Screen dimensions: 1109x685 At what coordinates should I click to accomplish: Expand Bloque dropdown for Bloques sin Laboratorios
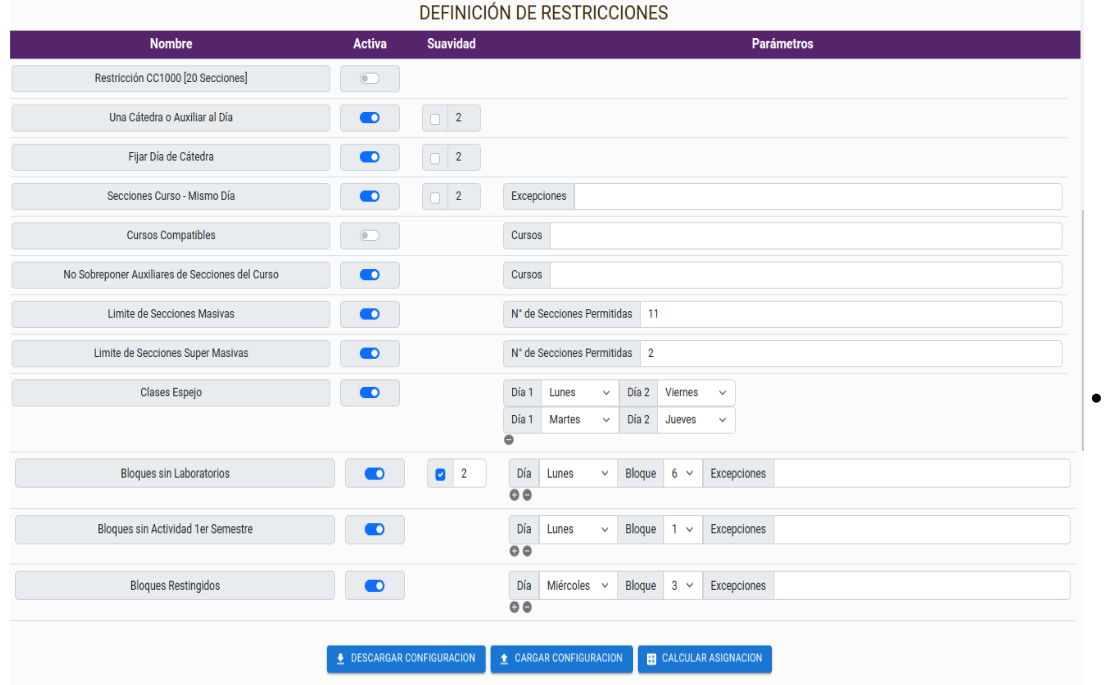pyautogui.click(x=682, y=474)
